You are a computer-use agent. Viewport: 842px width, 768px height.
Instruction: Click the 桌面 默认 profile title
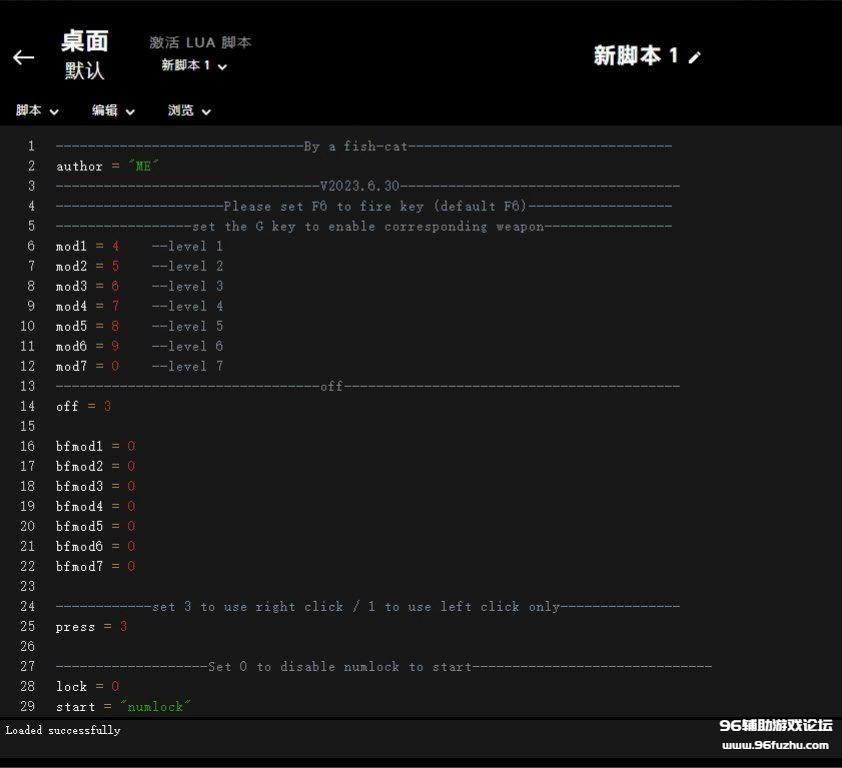(x=85, y=55)
